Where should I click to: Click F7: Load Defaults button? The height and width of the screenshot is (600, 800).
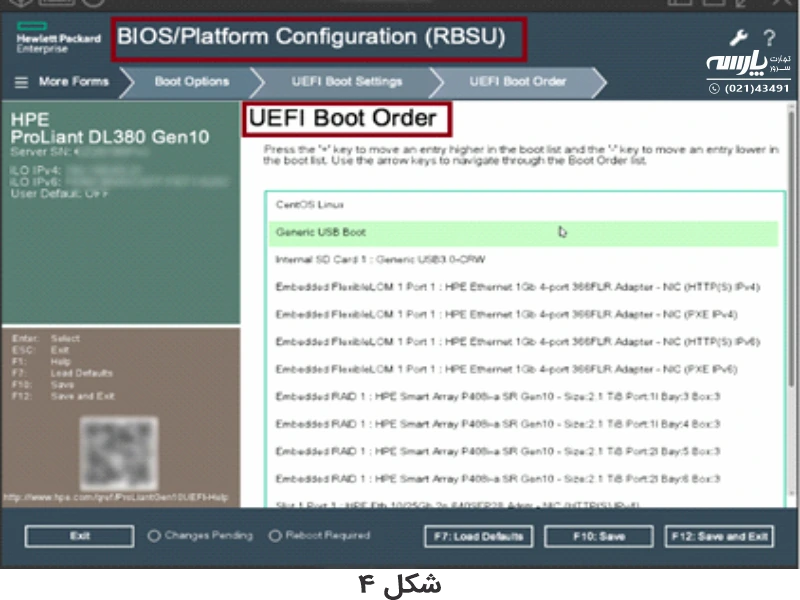479,536
